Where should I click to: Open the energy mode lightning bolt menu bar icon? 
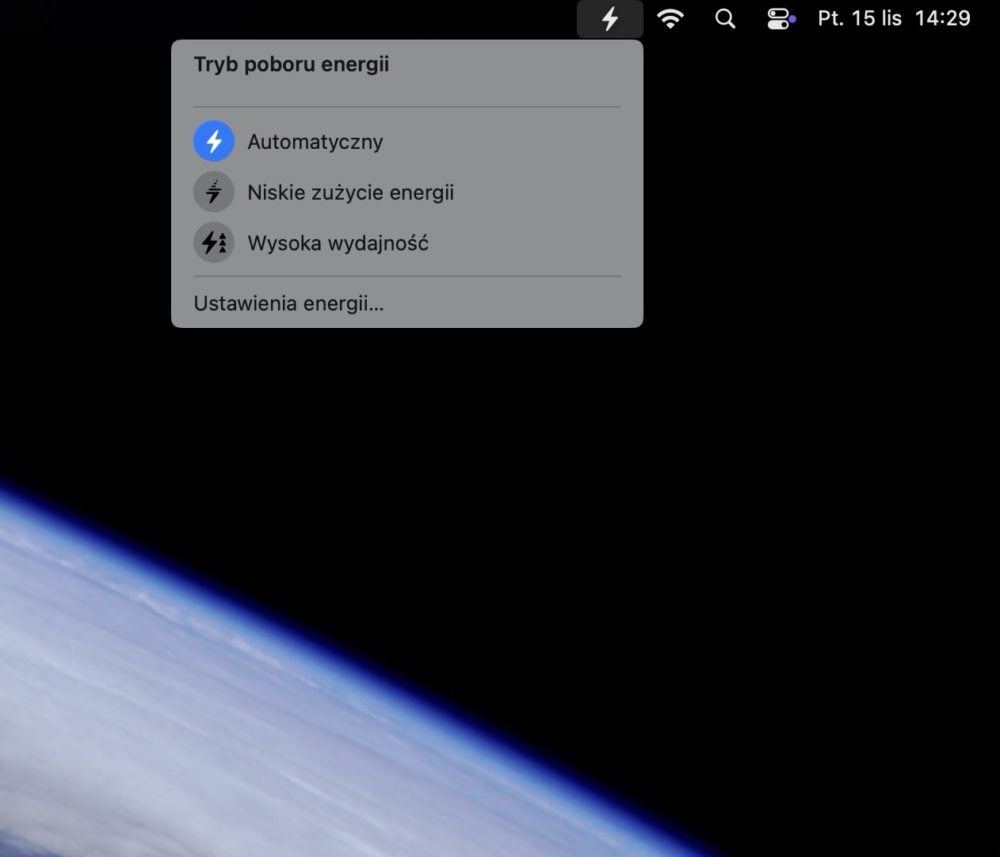[610, 18]
